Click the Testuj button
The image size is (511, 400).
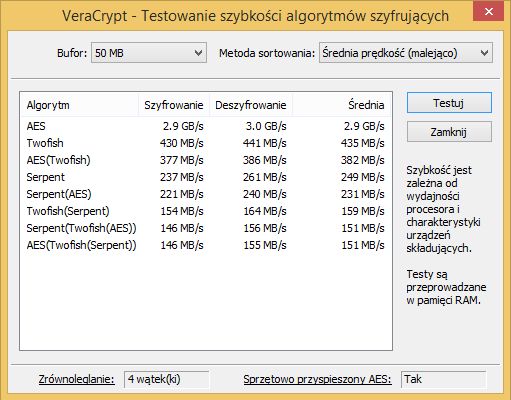pyautogui.click(x=449, y=103)
